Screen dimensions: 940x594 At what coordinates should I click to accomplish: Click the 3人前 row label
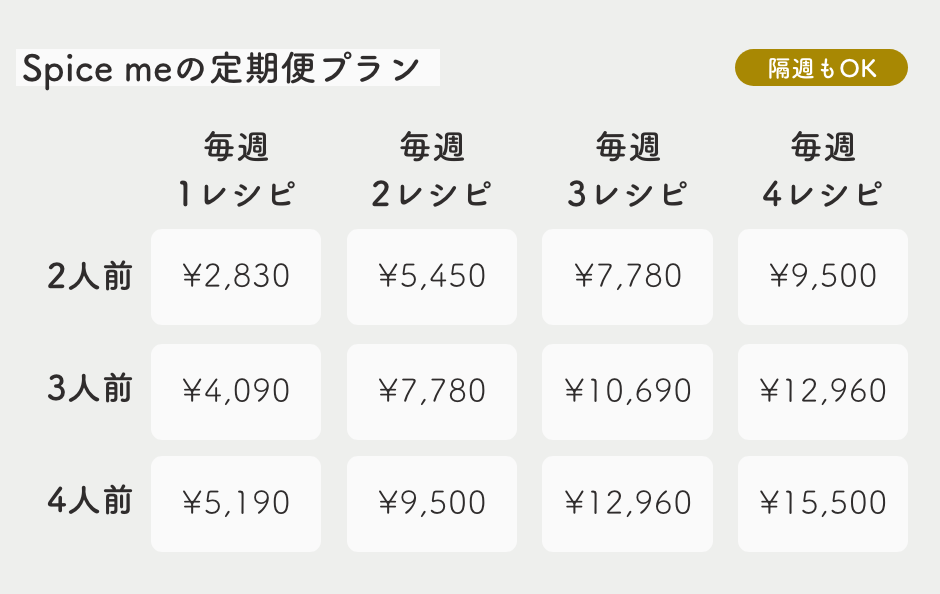(x=90, y=389)
